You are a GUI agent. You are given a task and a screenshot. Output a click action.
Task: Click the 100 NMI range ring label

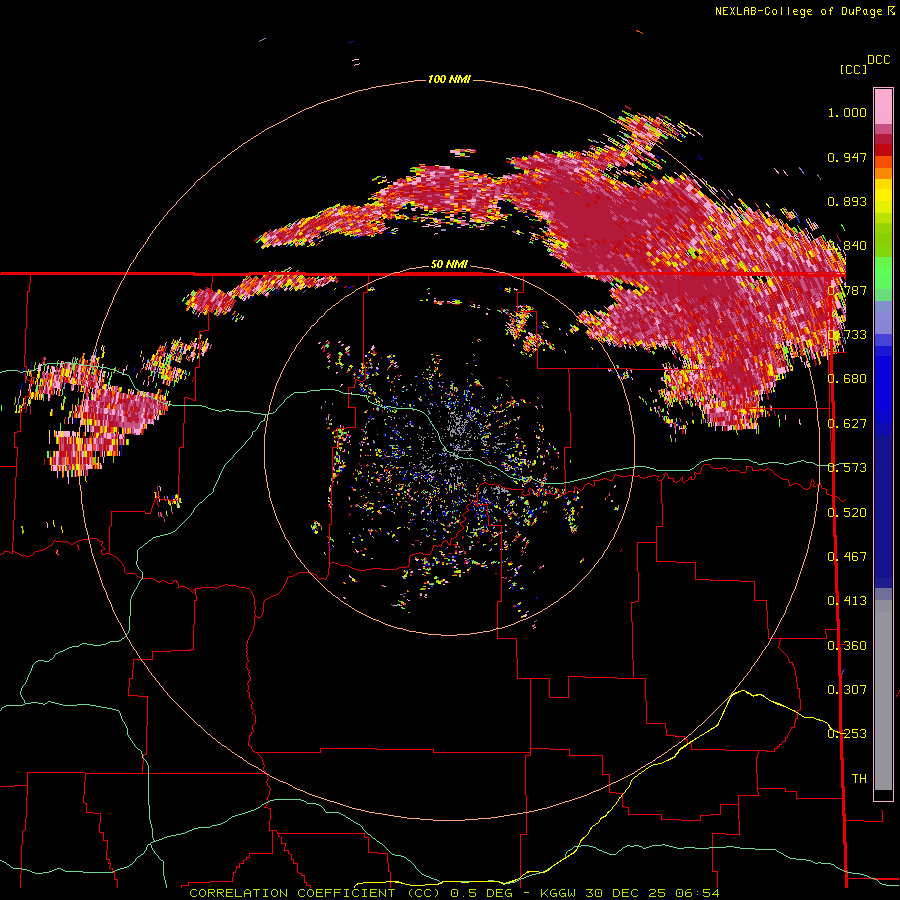[x=449, y=79]
